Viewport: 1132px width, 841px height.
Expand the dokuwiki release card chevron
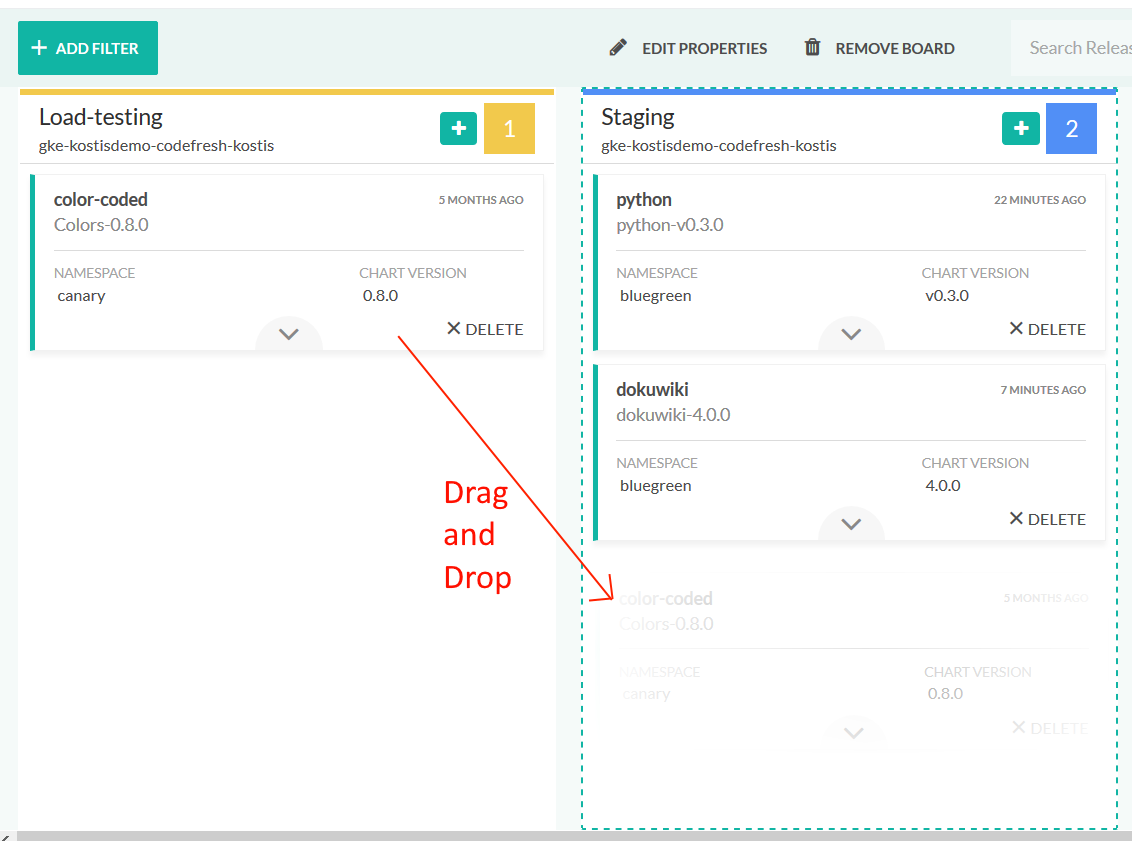click(x=851, y=523)
